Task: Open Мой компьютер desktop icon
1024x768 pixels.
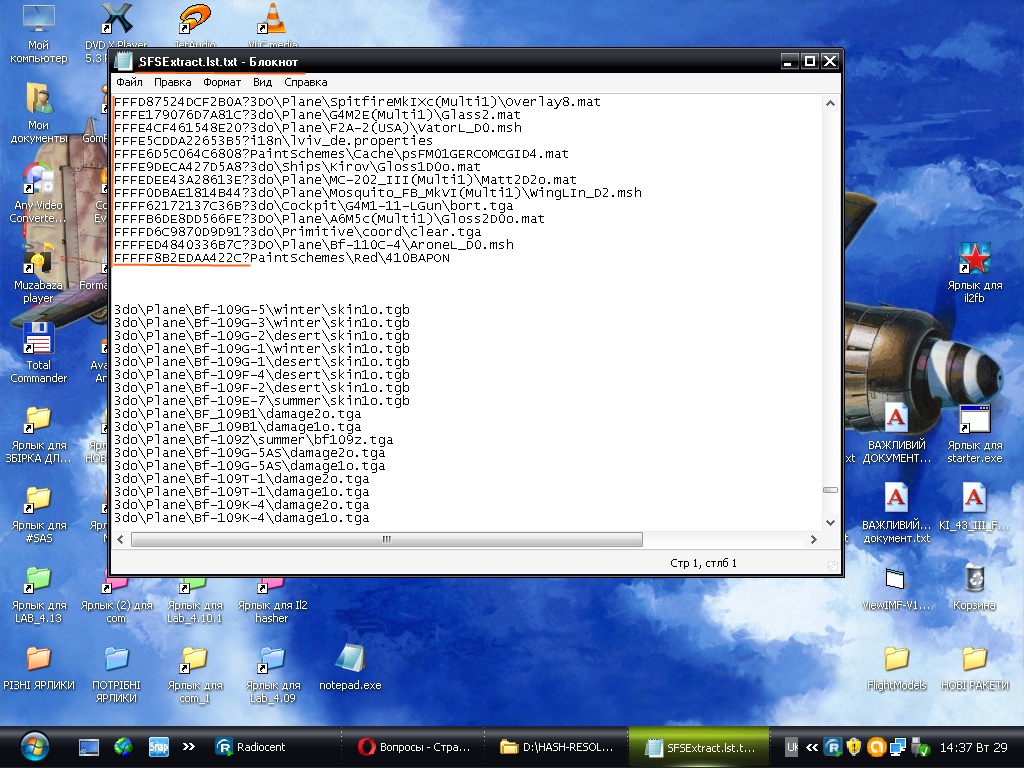Action: (x=39, y=33)
